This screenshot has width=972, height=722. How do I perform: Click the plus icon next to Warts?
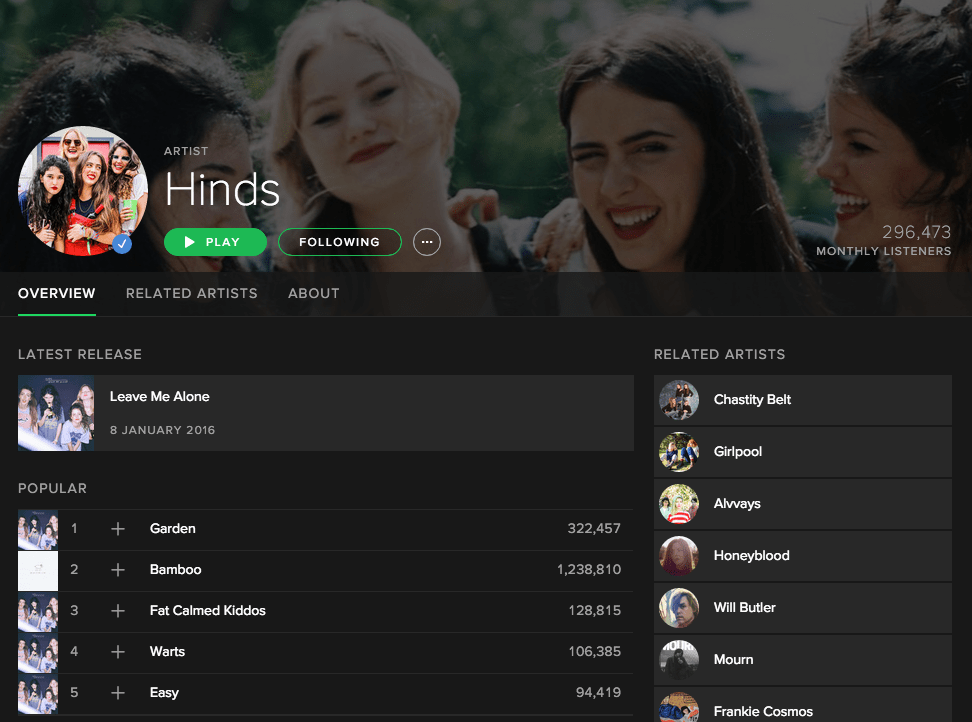pos(118,652)
